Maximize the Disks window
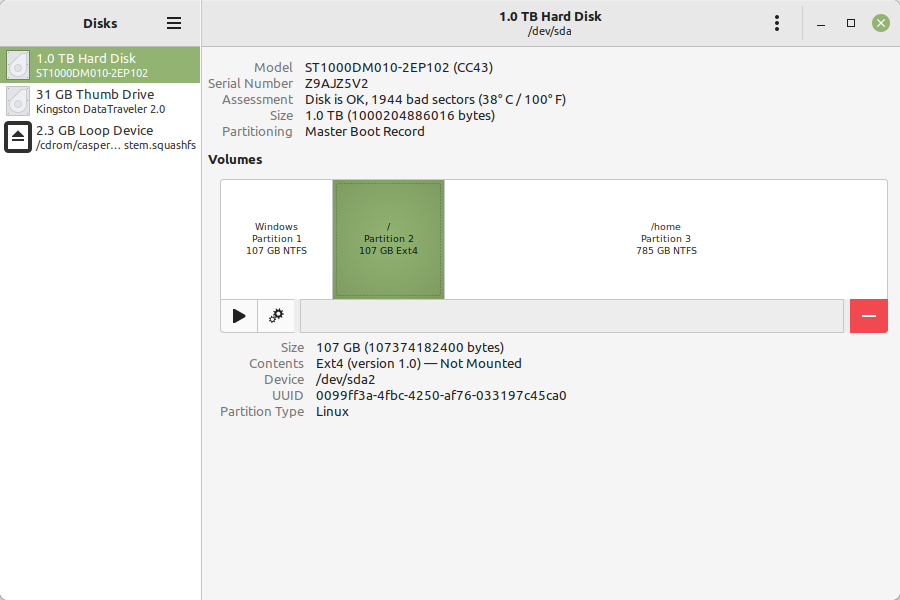 pos(851,24)
